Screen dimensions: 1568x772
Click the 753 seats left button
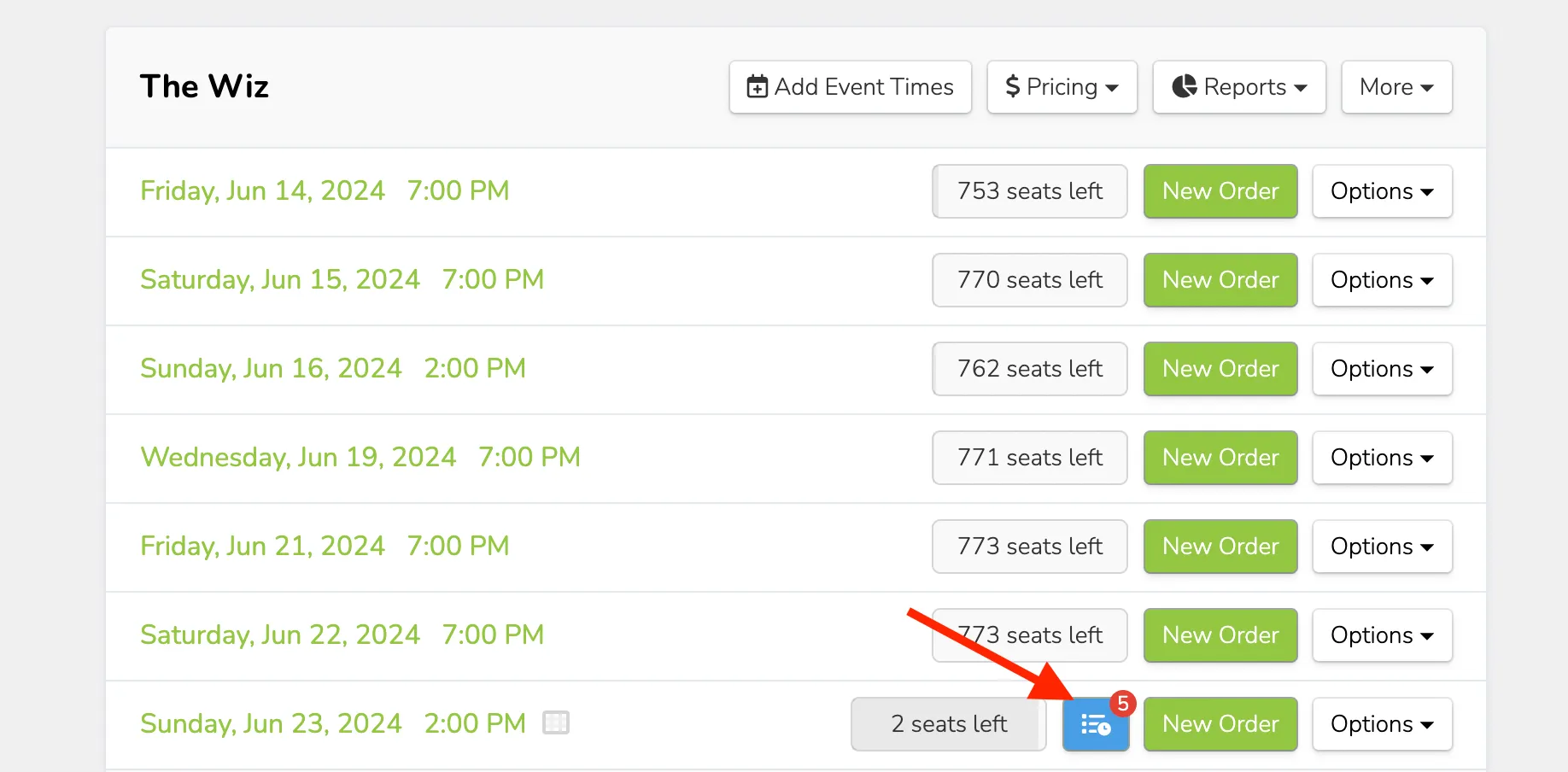(1030, 191)
